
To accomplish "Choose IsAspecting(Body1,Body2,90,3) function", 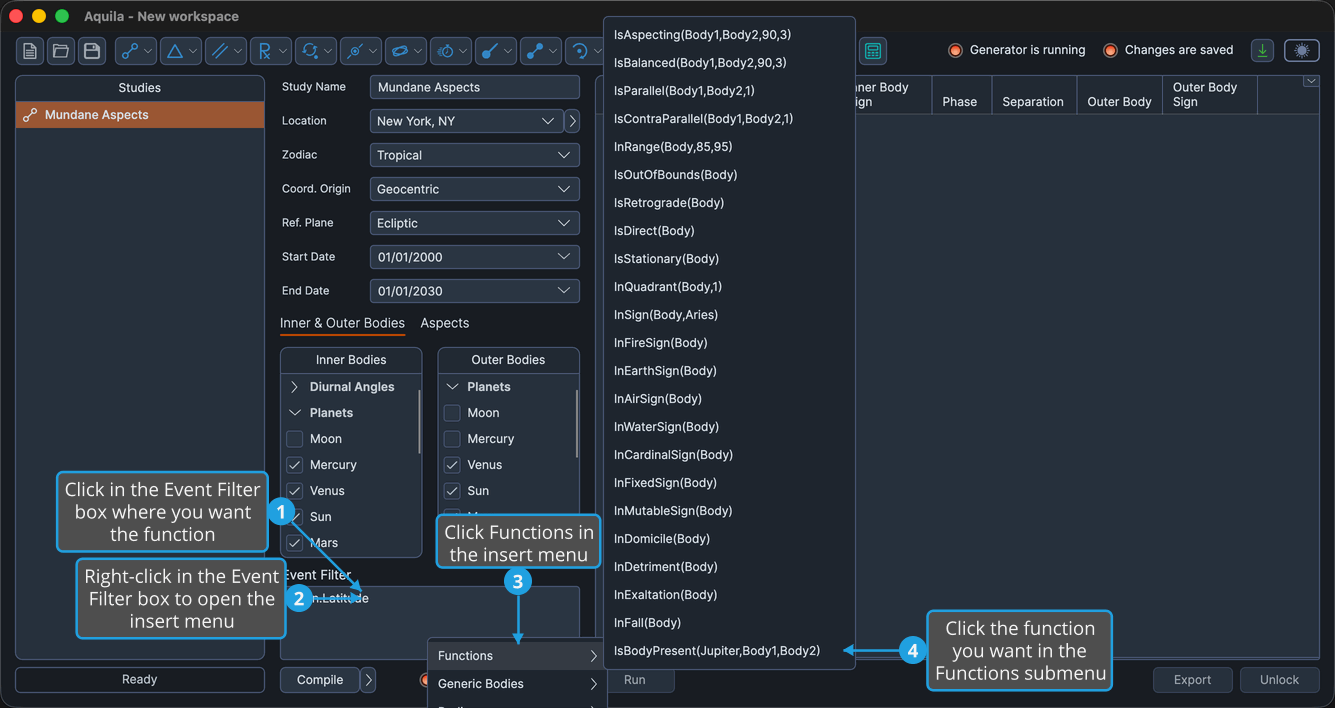I will point(729,35).
